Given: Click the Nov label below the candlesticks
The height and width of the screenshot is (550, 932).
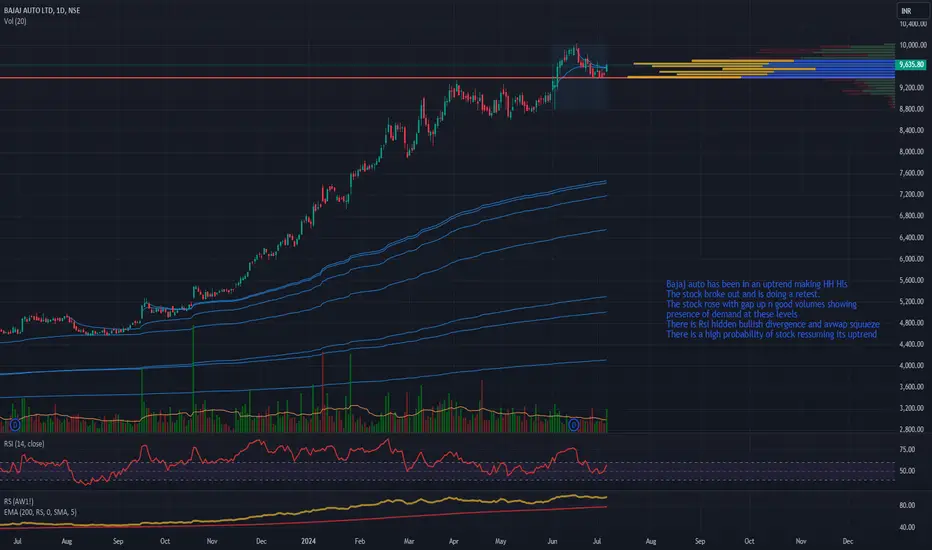Looking at the screenshot, I should coord(212,541).
